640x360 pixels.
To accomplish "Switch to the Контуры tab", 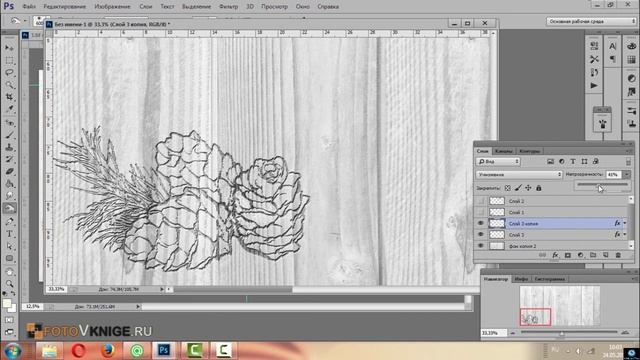I will click(530, 151).
